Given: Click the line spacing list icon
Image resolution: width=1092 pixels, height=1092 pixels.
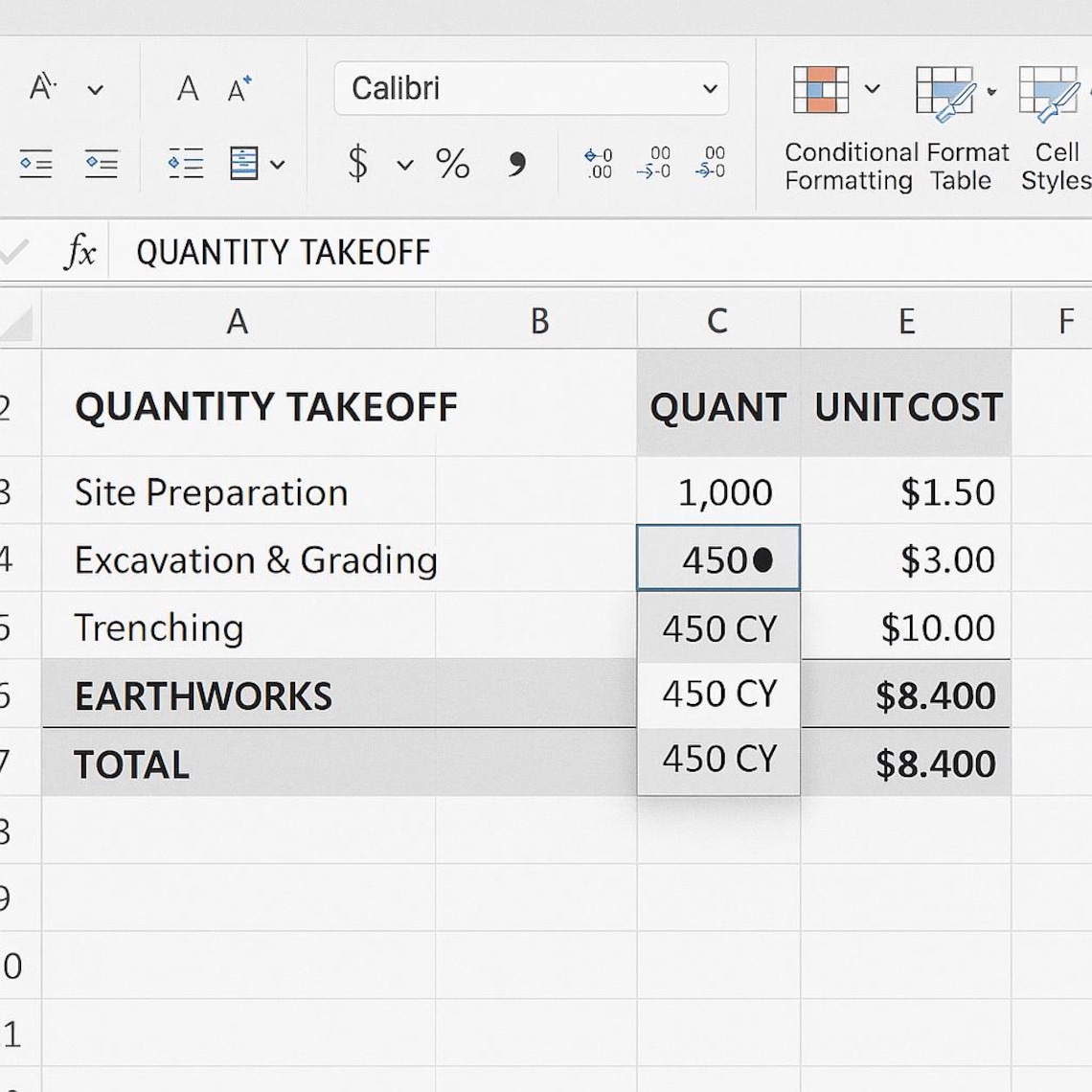Looking at the screenshot, I should [x=186, y=164].
